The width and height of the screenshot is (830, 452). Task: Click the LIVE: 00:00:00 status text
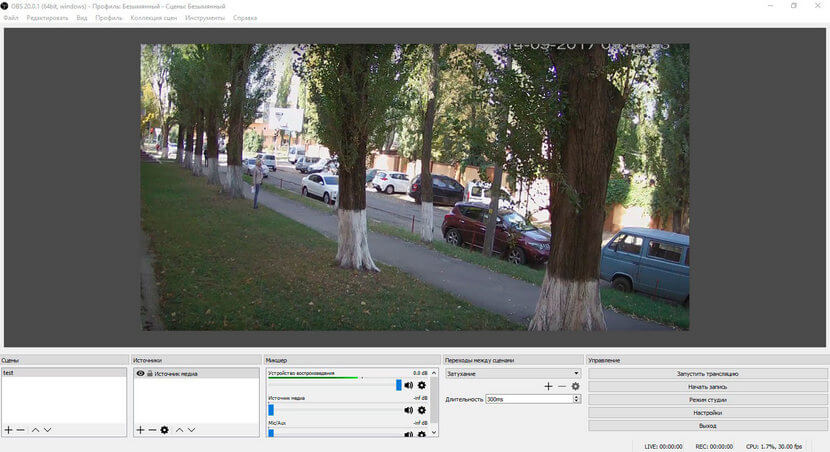[x=663, y=446]
